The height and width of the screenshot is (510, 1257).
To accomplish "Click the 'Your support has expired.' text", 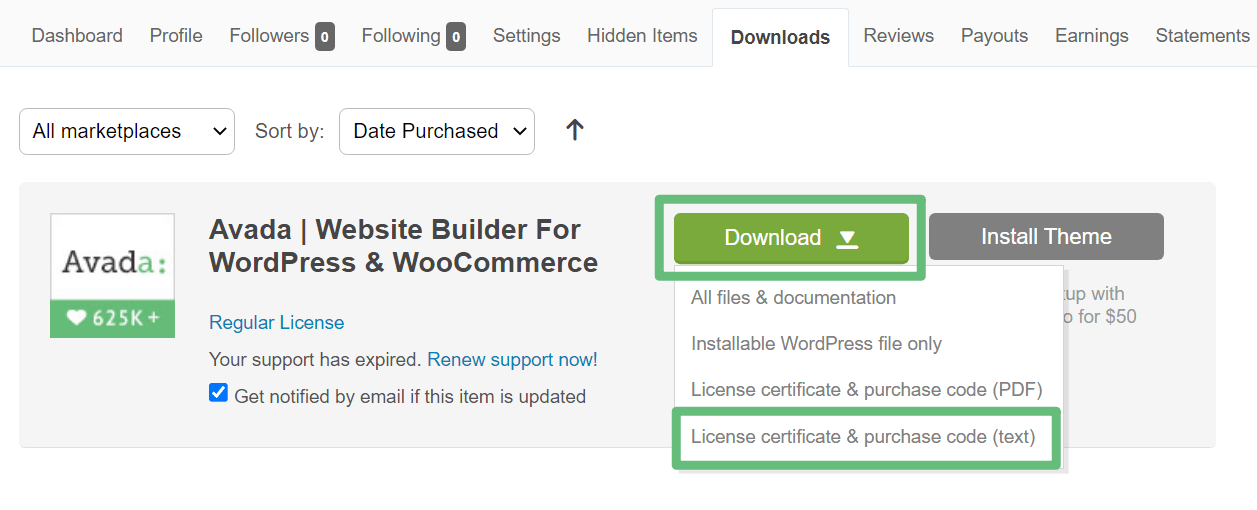I will coord(316,360).
